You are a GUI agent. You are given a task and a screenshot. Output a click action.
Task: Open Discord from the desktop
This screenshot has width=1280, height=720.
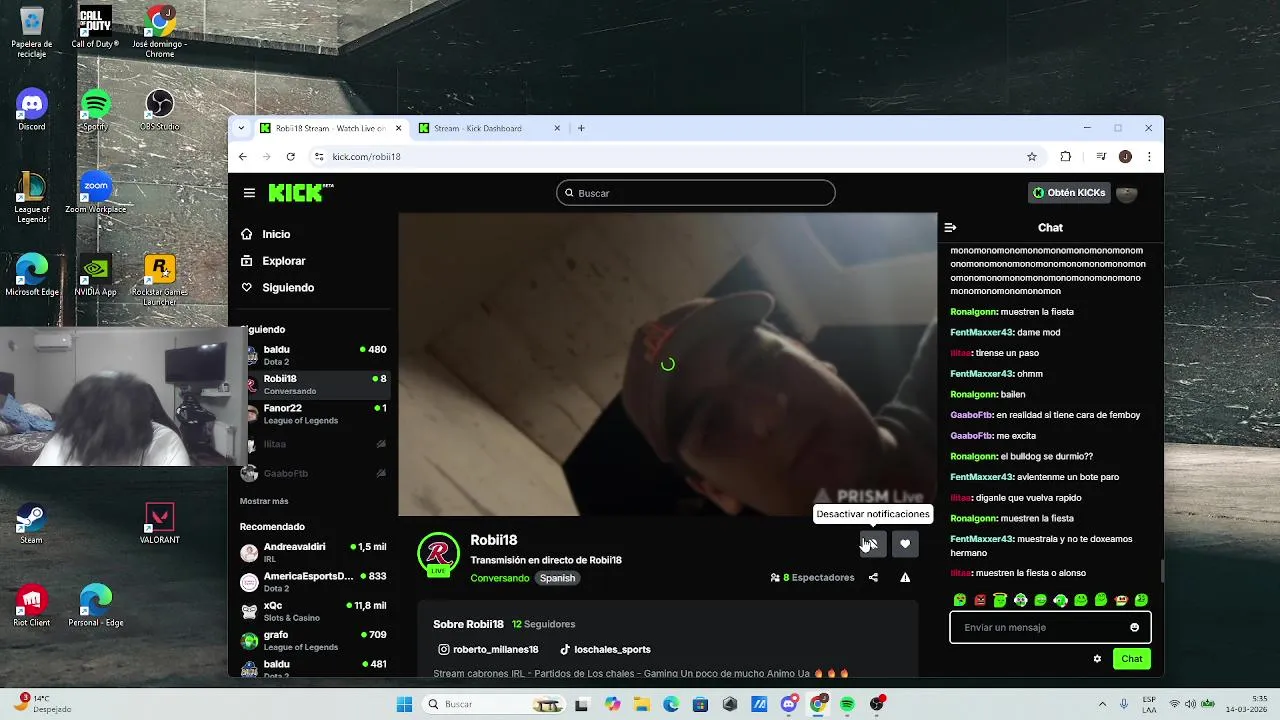pyautogui.click(x=32, y=110)
